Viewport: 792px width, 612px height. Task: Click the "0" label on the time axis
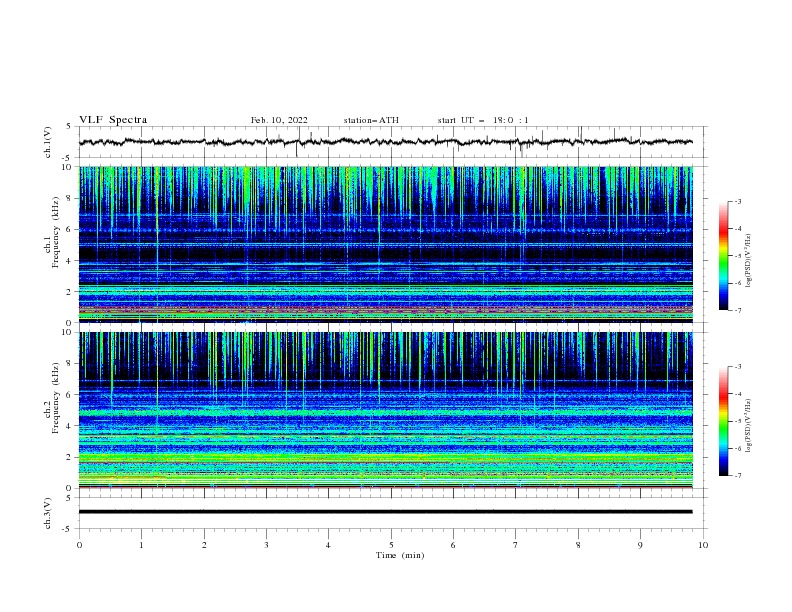[x=79, y=545]
